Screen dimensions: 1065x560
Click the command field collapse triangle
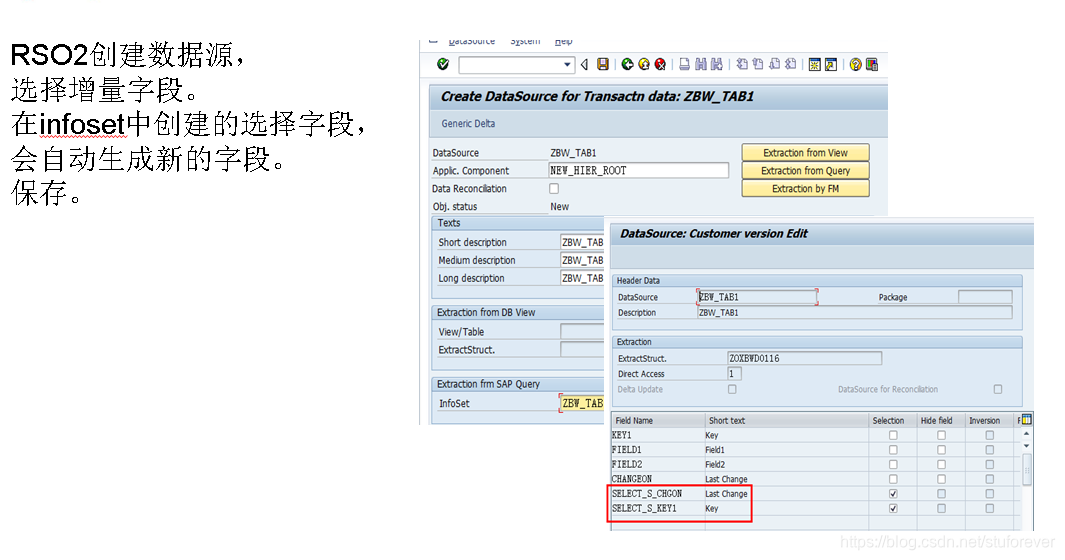584,65
